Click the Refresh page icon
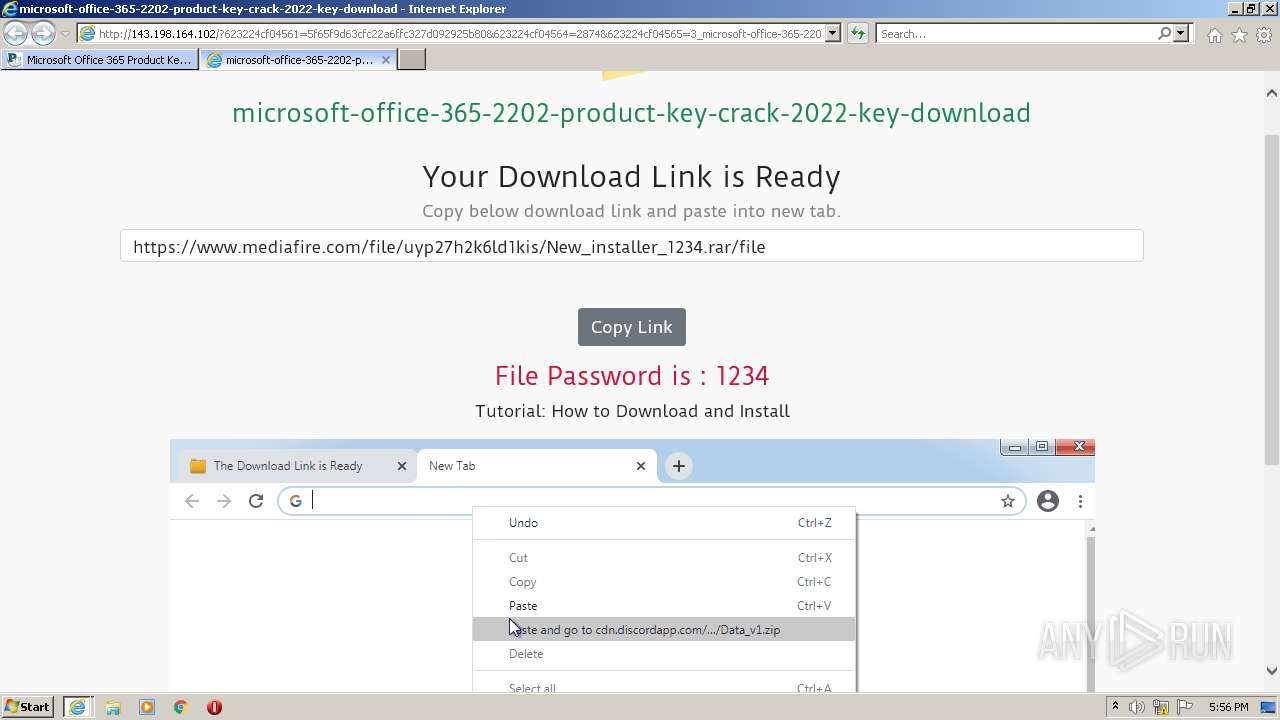 tap(857, 33)
